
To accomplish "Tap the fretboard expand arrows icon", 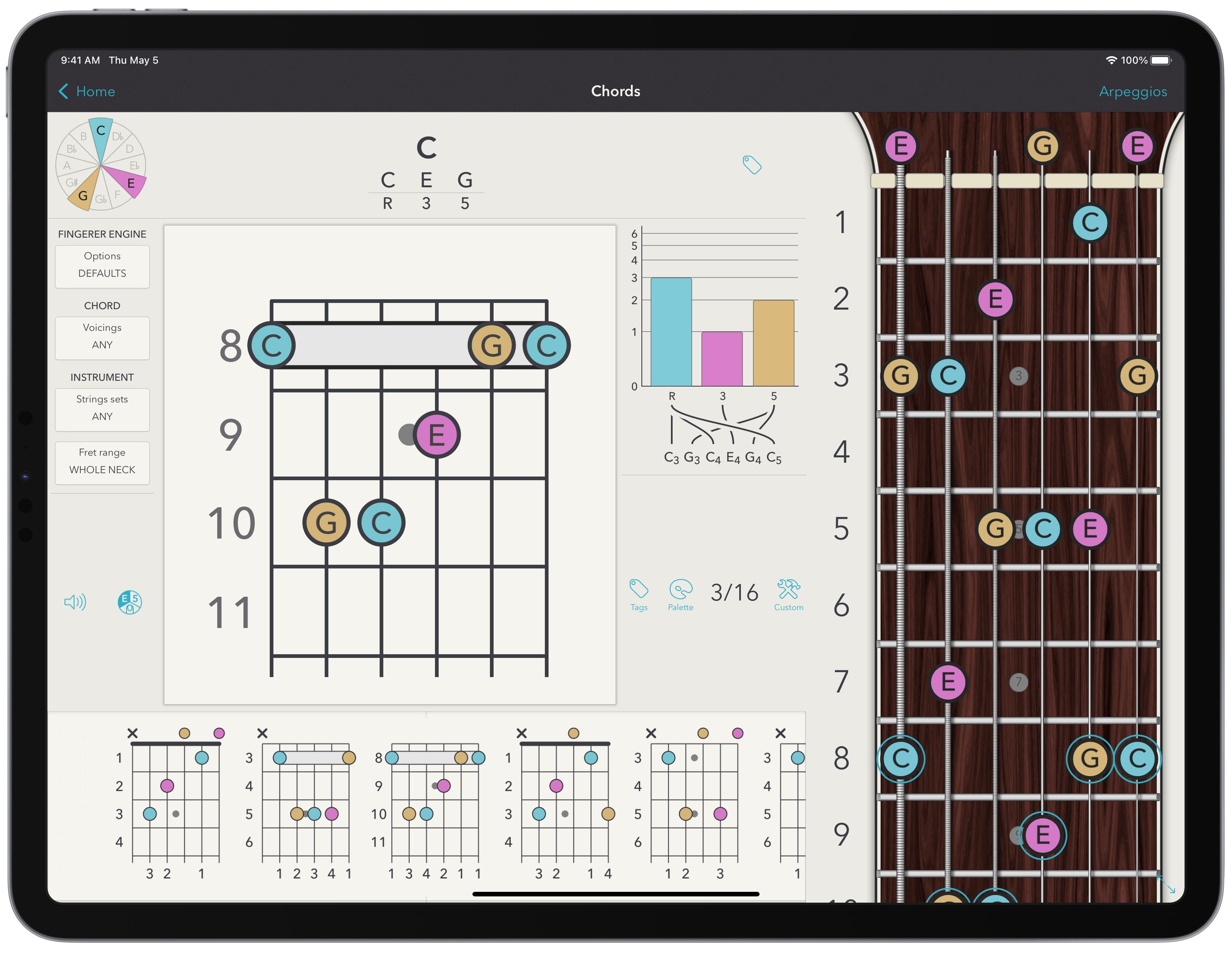I will [x=1166, y=884].
